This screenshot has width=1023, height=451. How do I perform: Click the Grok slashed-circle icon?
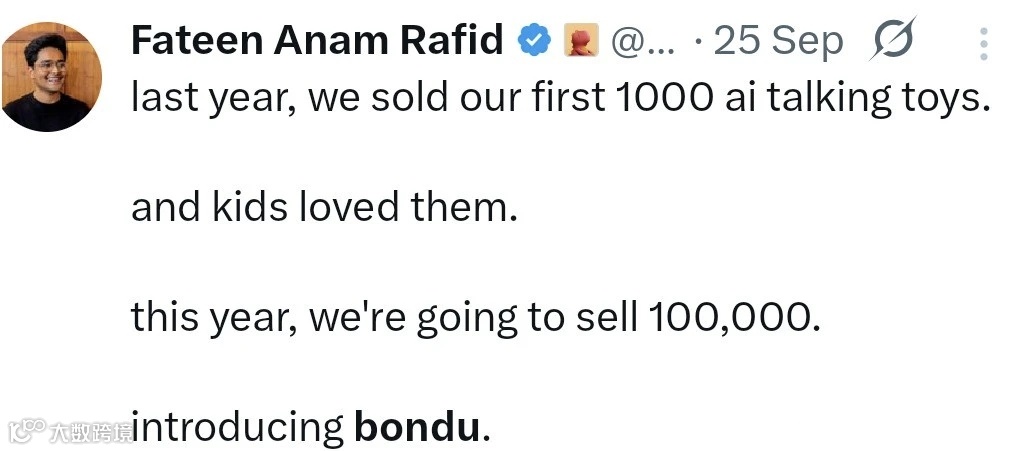point(892,42)
